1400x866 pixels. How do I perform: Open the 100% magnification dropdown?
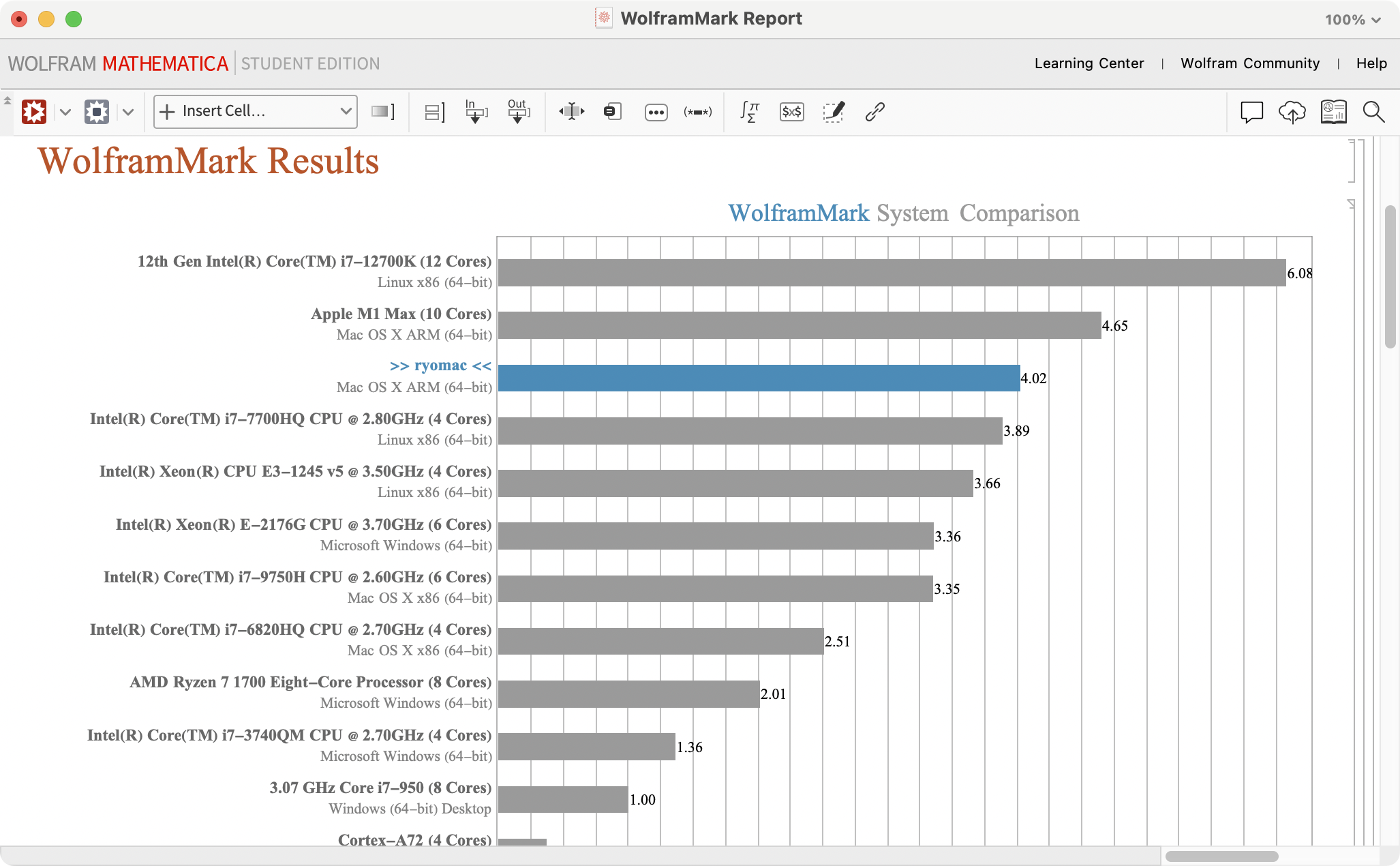click(1352, 20)
